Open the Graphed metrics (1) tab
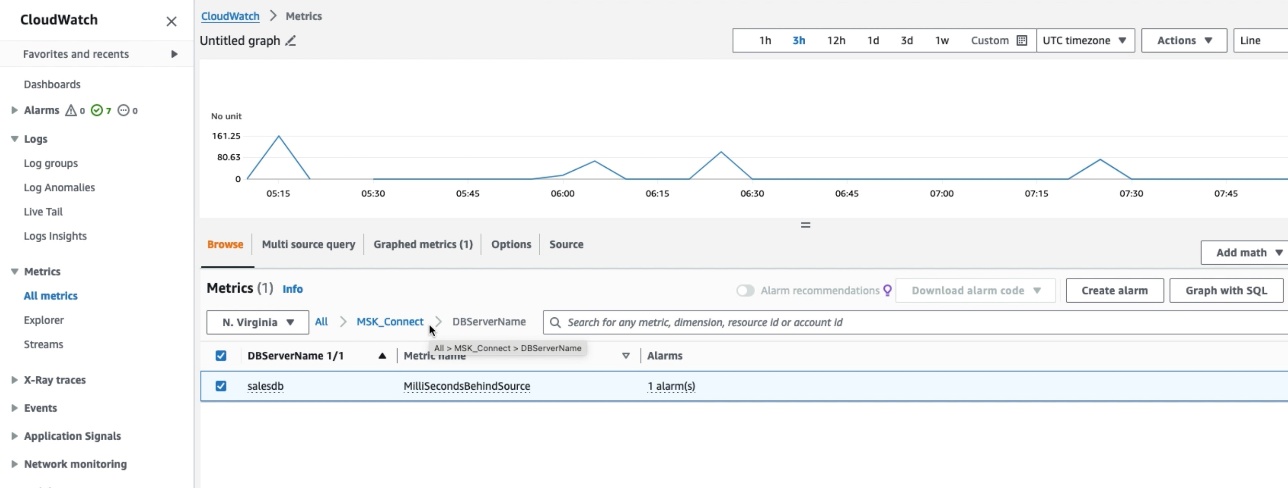 pos(423,244)
